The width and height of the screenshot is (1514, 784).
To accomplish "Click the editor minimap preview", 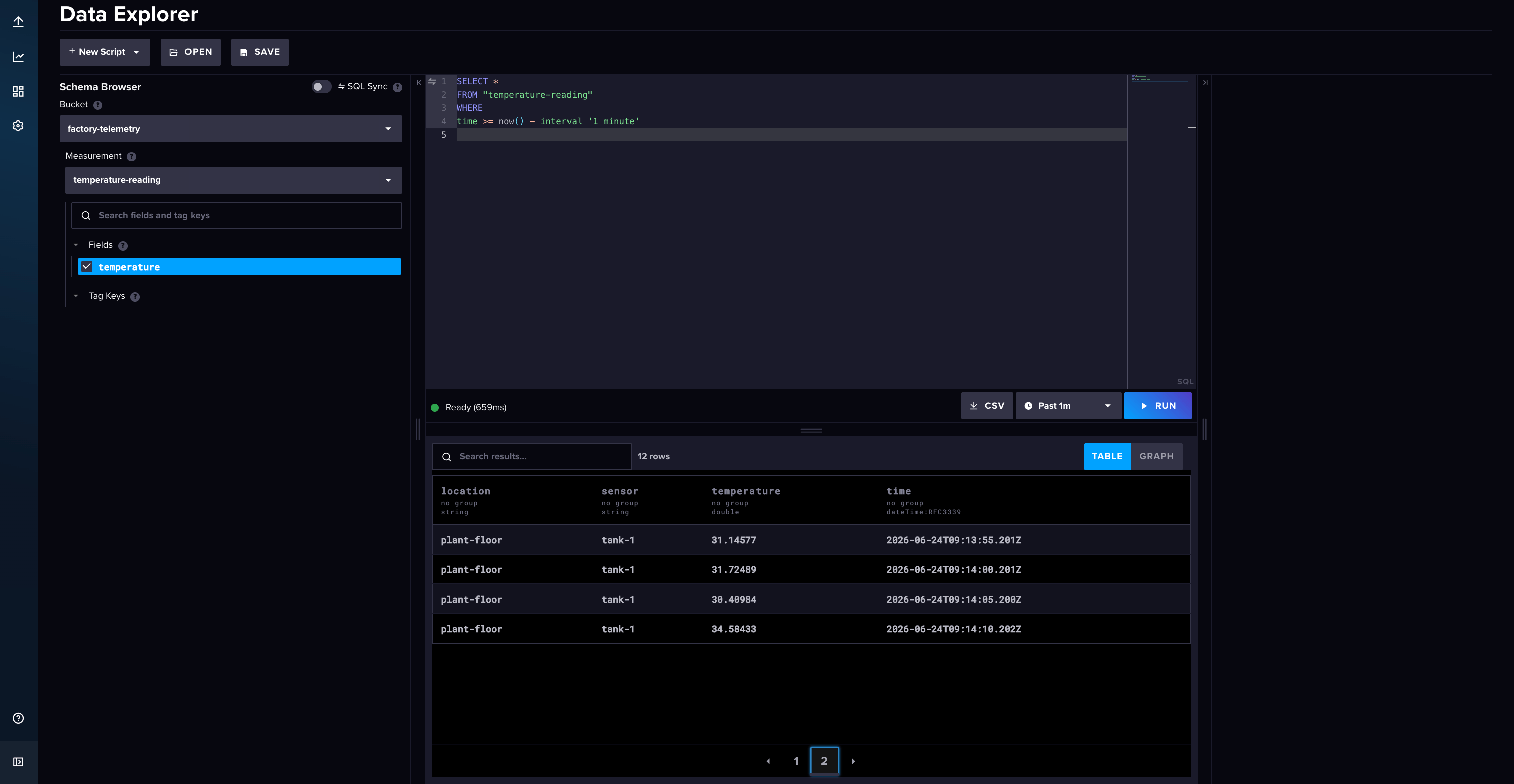I will (1162, 231).
